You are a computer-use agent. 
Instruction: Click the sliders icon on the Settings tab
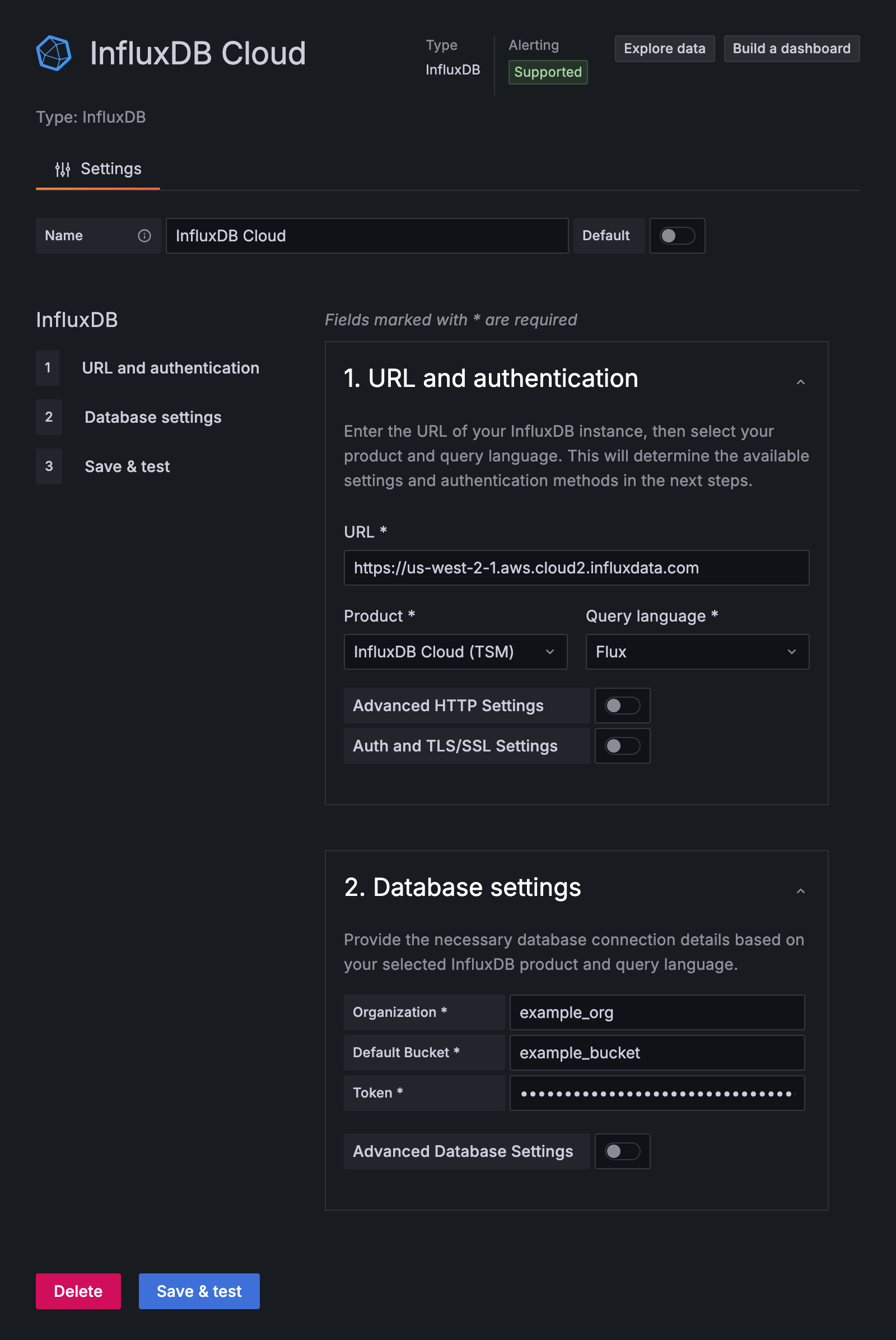tap(62, 169)
